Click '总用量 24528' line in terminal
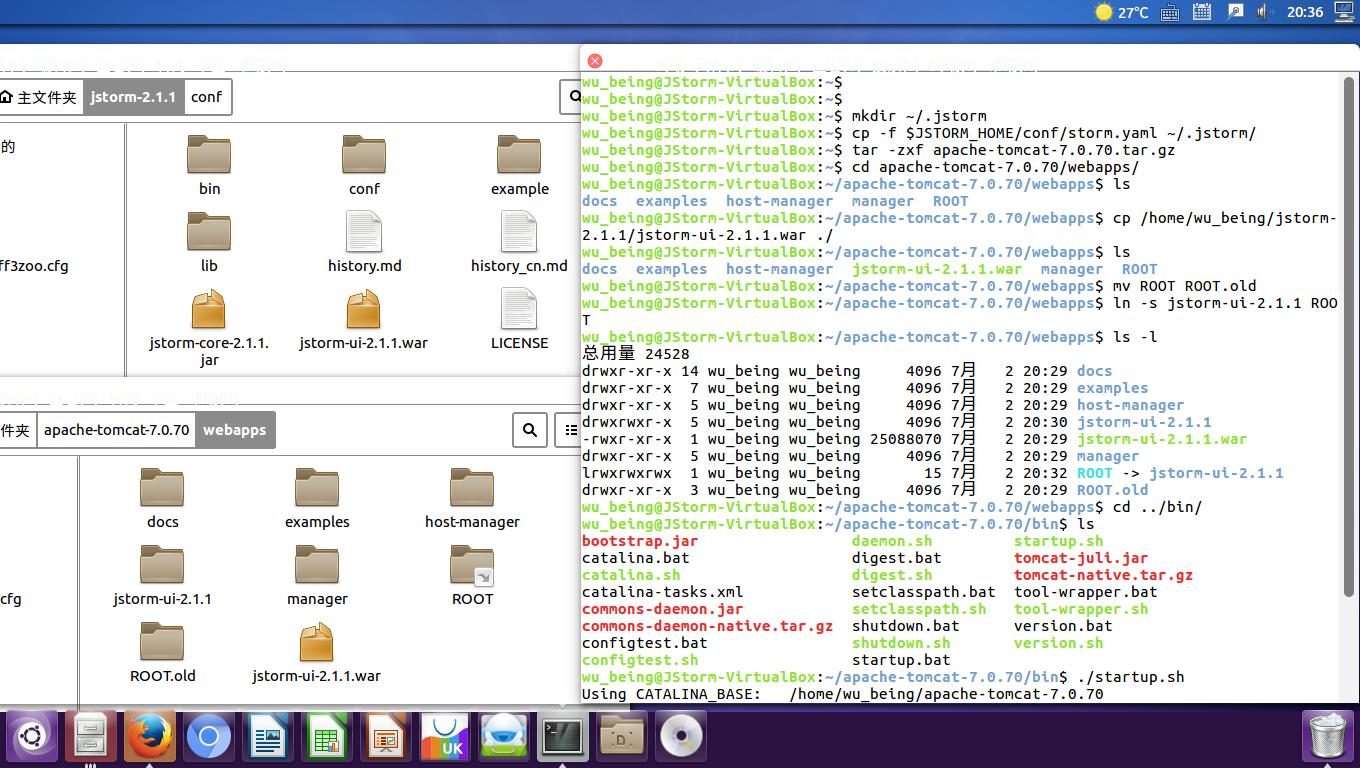Screen dimensions: 1360x768 (636, 354)
